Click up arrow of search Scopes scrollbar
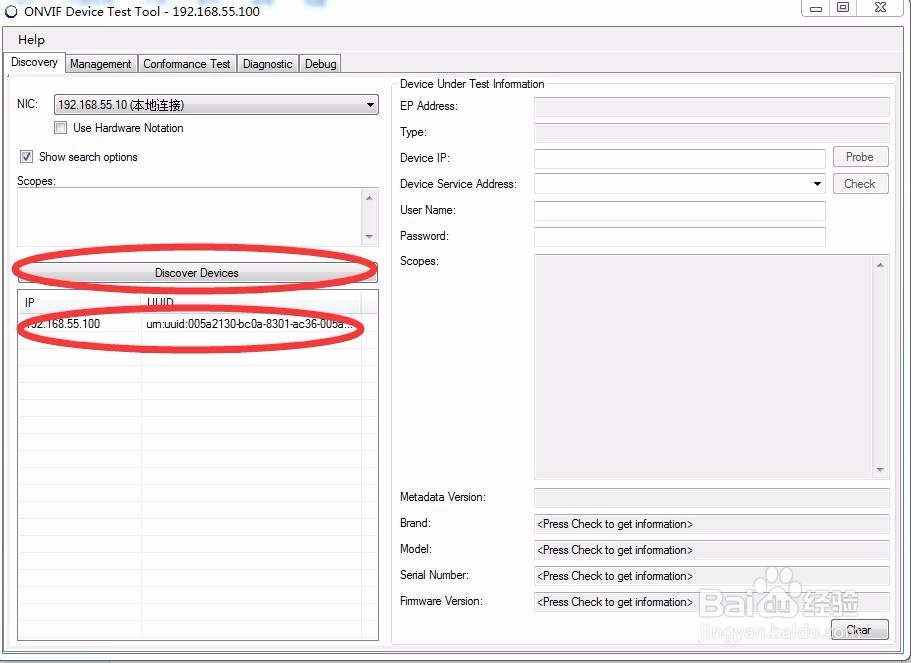911x663 pixels. (370, 198)
